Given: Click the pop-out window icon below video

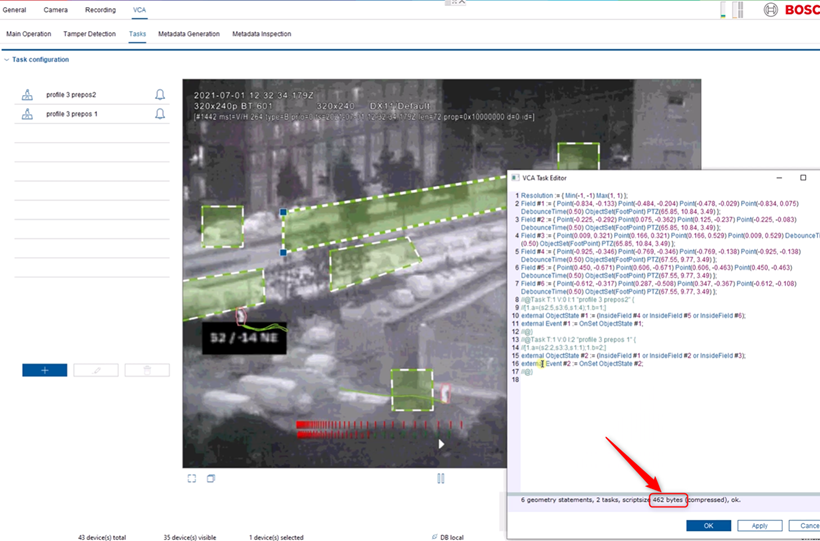Looking at the screenshot, I should pyautogui.click(x=211, y=479).
